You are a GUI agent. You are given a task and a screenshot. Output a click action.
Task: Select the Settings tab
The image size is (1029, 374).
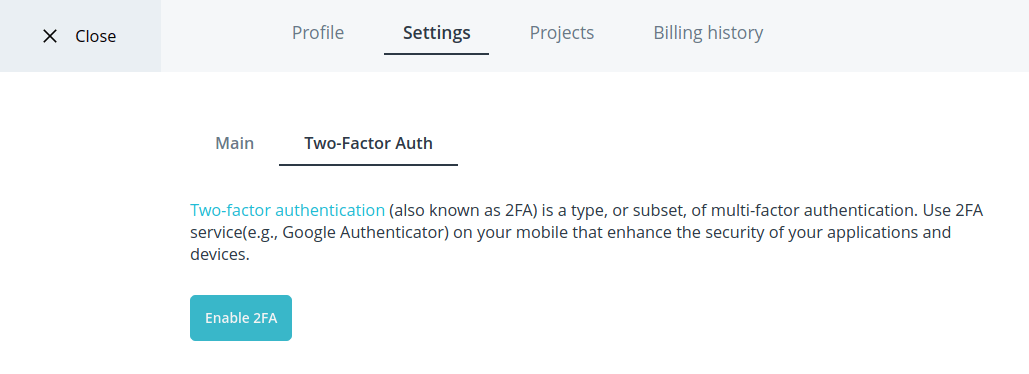click(436, 33)
